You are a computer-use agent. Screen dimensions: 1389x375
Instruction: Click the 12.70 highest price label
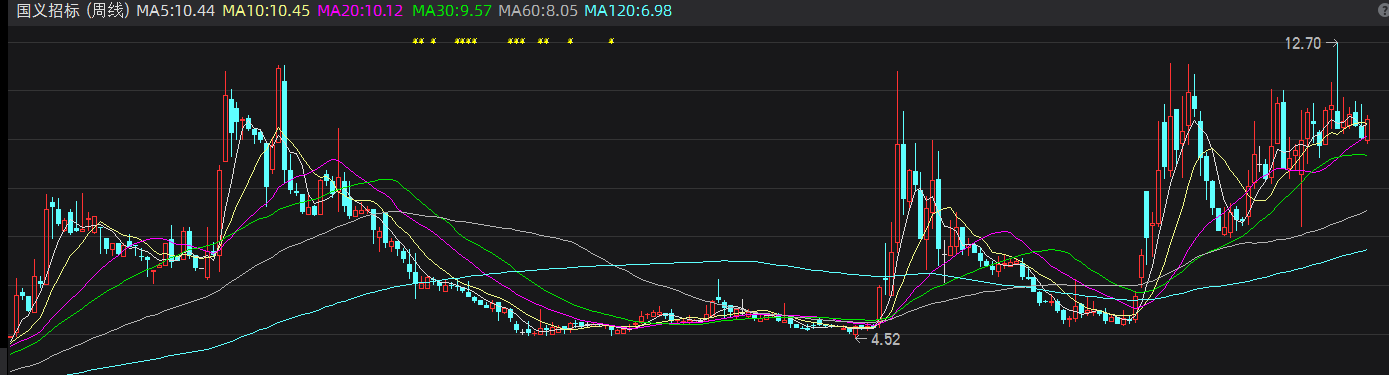pos(1303,43)
